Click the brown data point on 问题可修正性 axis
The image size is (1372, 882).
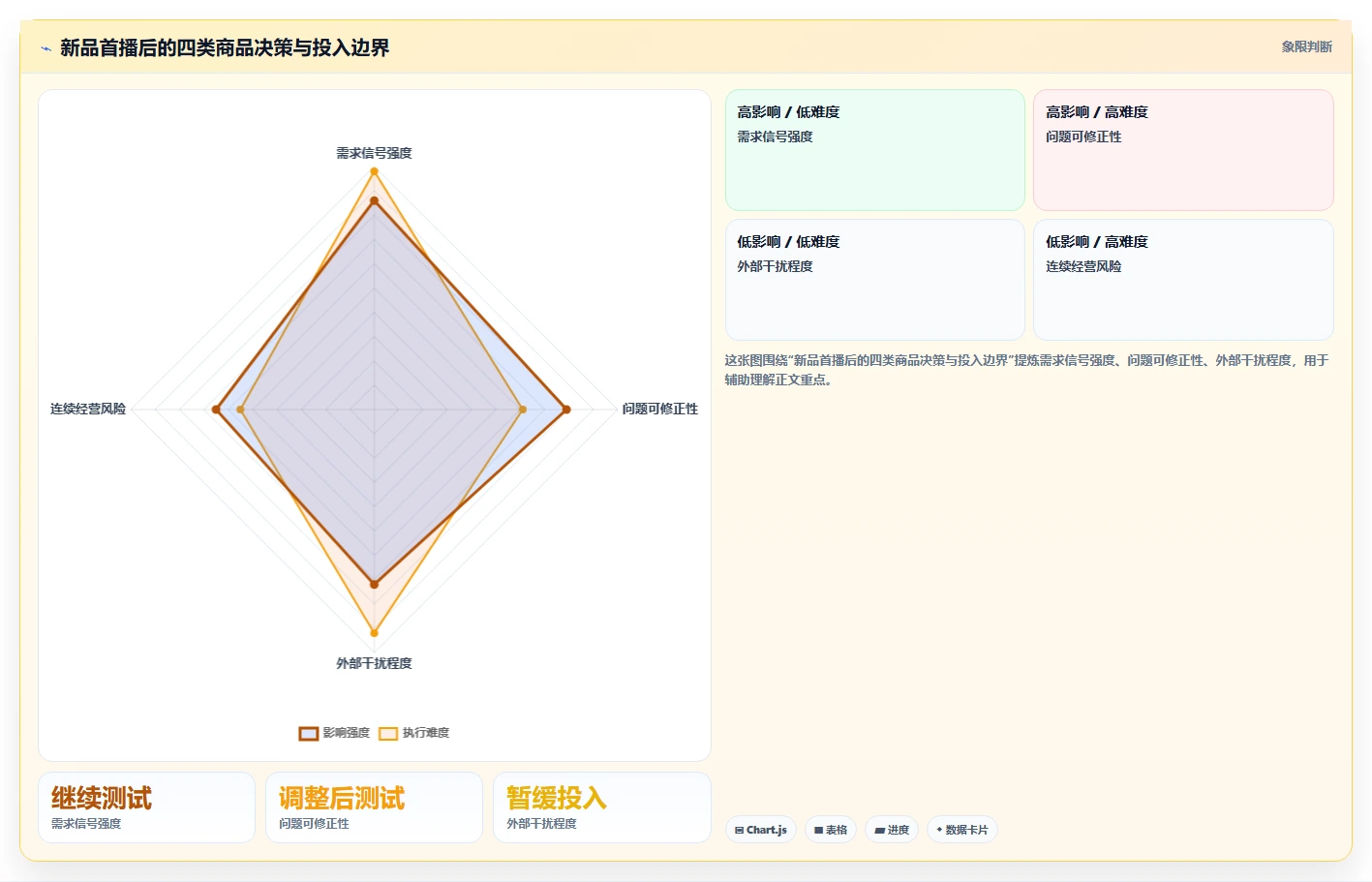click(x=566, y=410)
